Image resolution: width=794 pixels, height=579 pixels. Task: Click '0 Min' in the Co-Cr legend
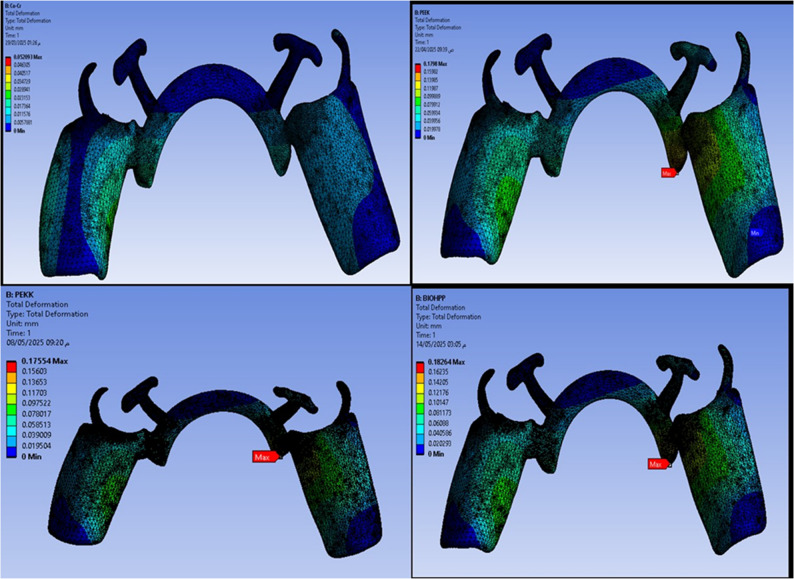(x=19, y=131)
